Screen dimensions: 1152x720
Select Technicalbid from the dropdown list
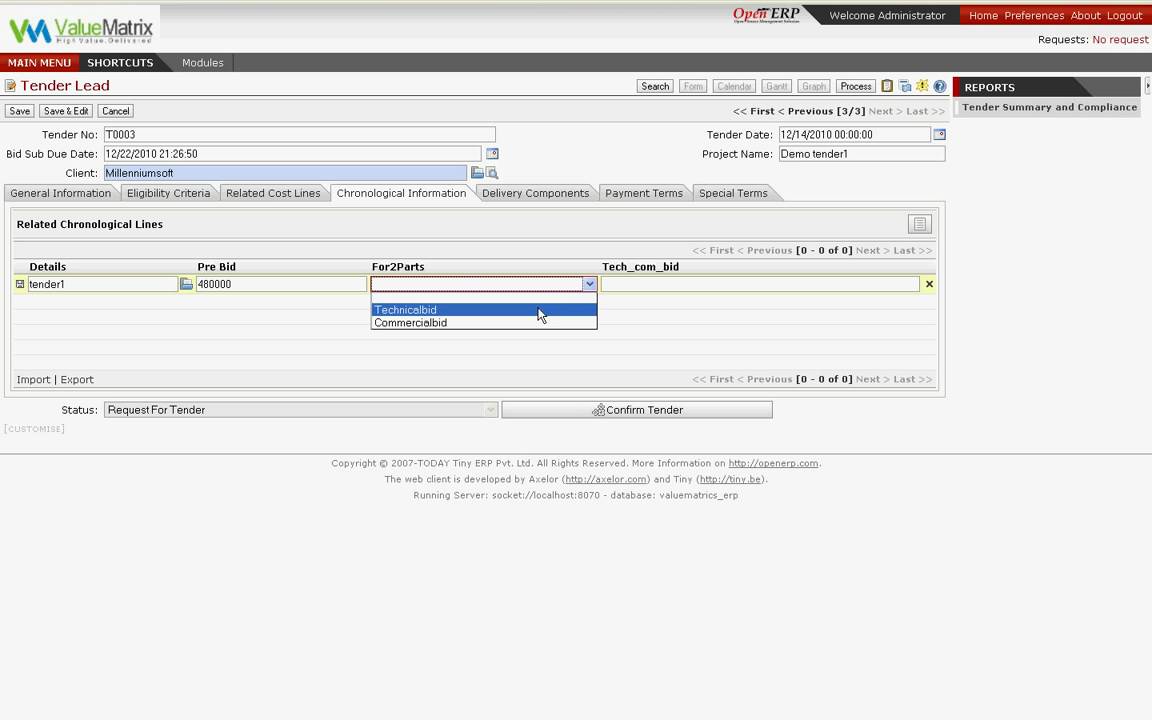tap(484, 310)
